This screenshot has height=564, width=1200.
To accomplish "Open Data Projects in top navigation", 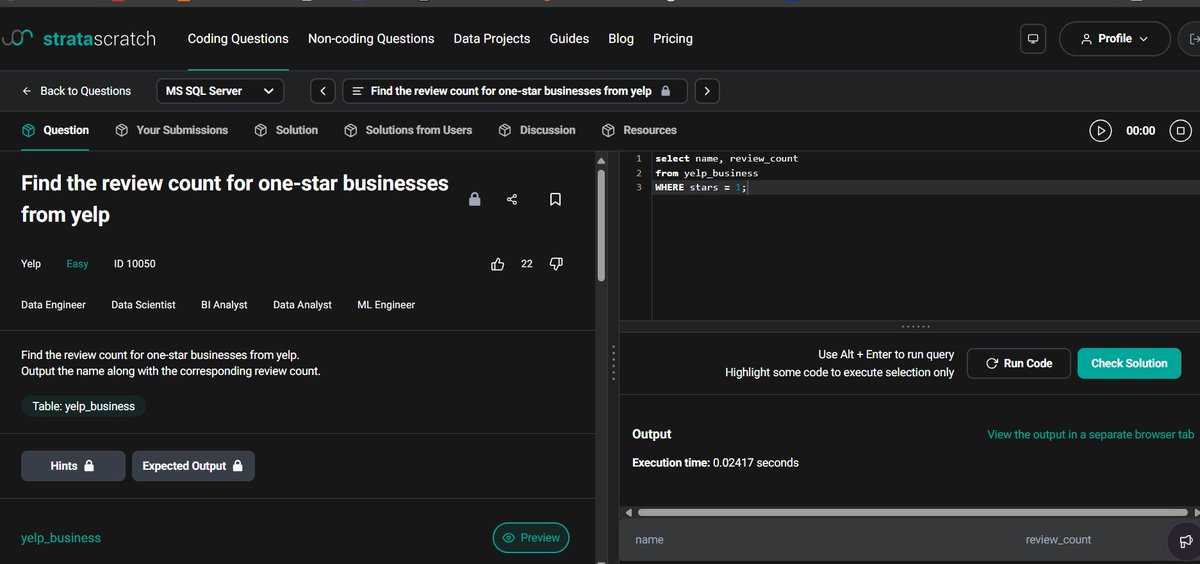I will click(492, 39).
